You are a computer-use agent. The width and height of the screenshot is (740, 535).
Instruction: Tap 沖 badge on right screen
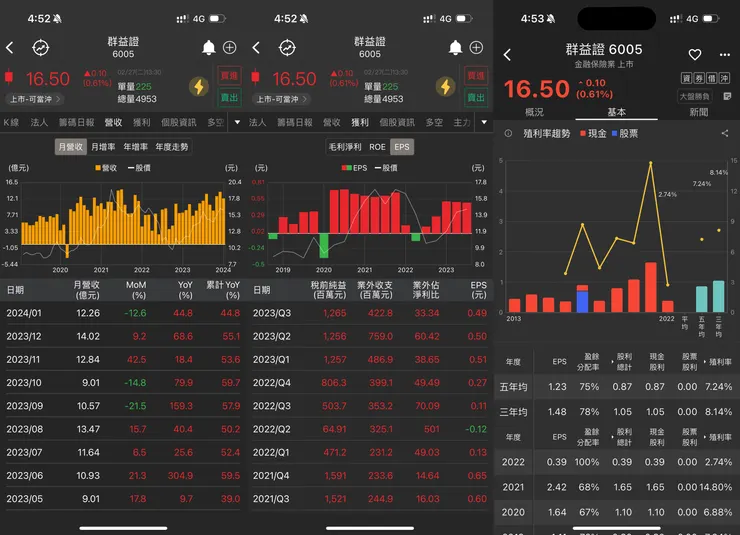pos(724,78)
